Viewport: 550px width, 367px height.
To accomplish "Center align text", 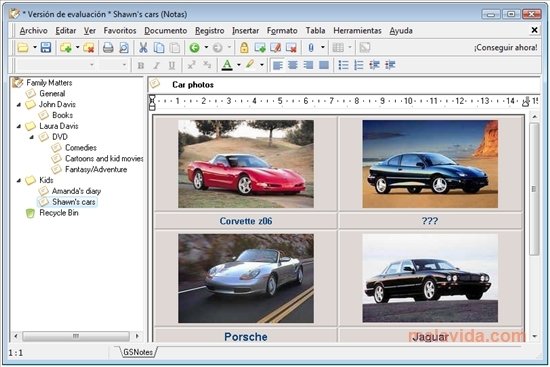I will tap(293, 65).
